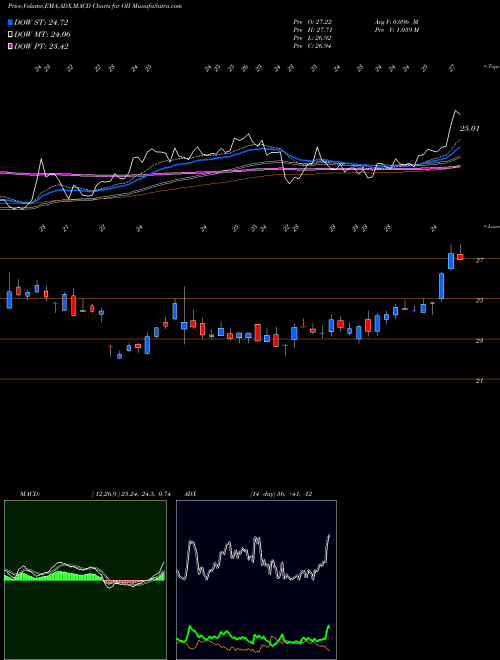
Task: Click the ADX indicator panel
Action: [x=256, y=580]
